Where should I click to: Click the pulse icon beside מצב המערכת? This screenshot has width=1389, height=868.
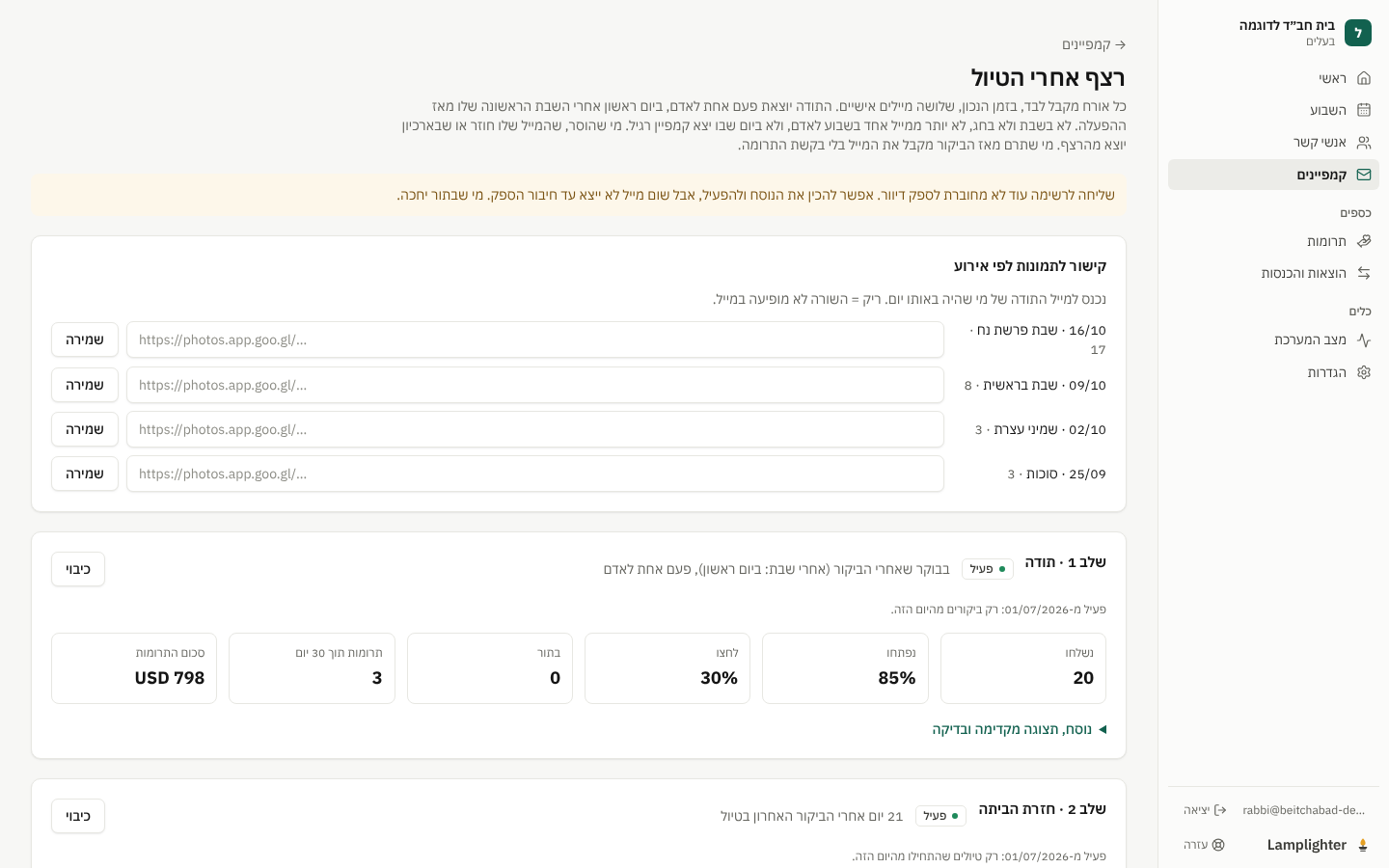coord(1364,339)
